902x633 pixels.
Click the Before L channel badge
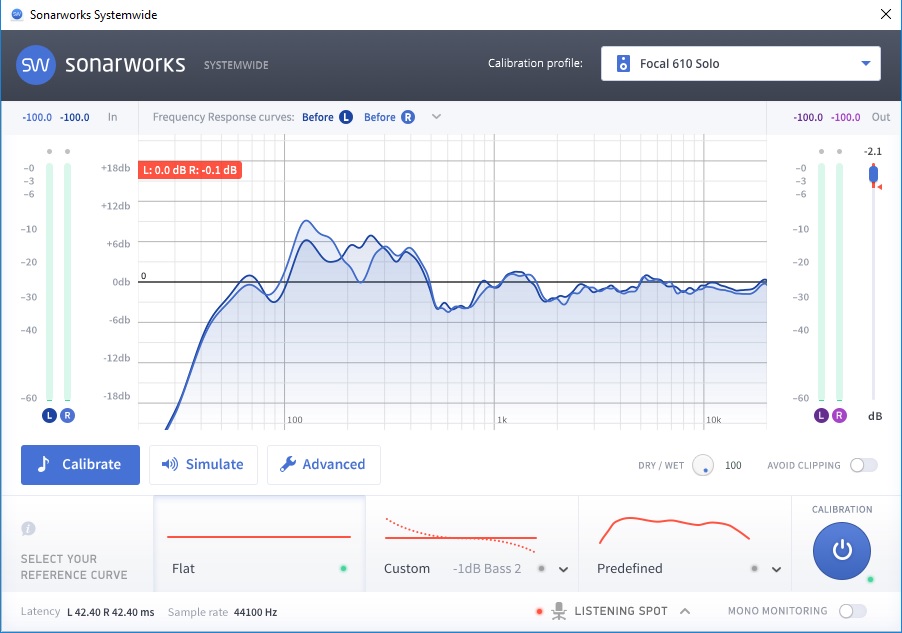(x=346, y=117)
